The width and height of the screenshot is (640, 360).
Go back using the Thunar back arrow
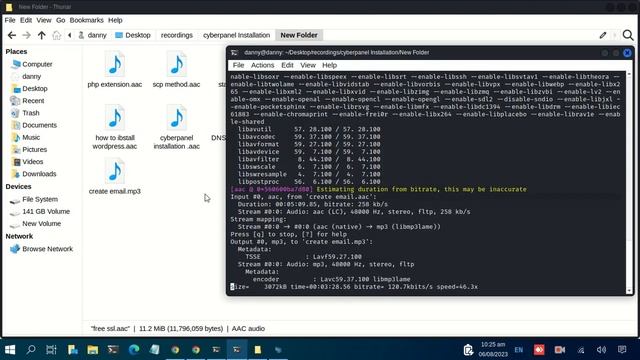pyautogui.click(x=12, y=36)
